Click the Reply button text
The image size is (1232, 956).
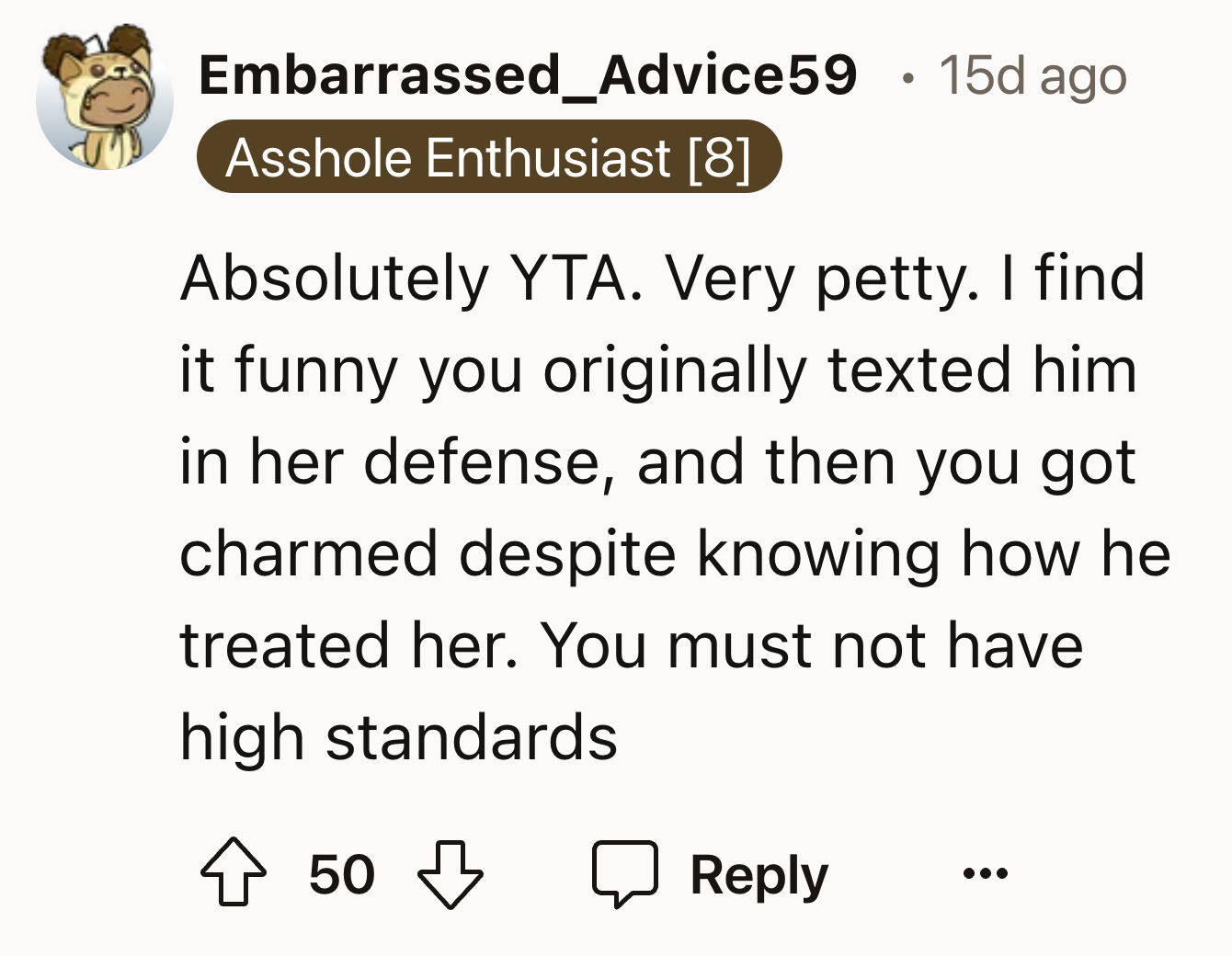coord(759,873)
